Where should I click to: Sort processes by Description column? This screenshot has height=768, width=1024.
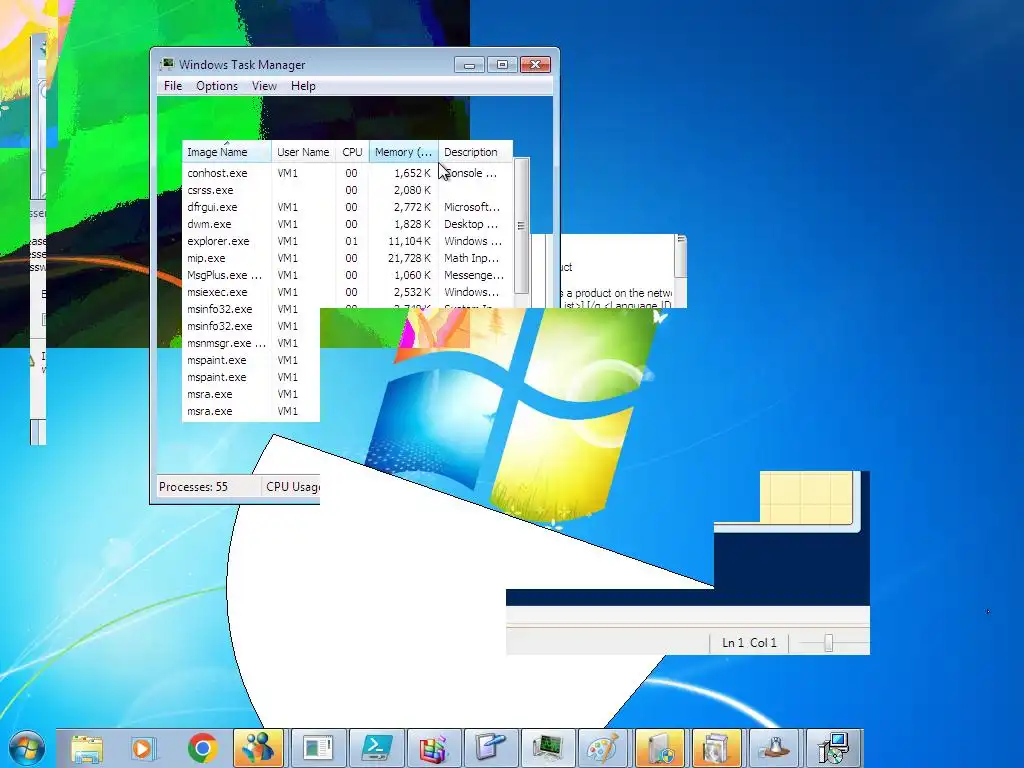[x=475, y=152]
